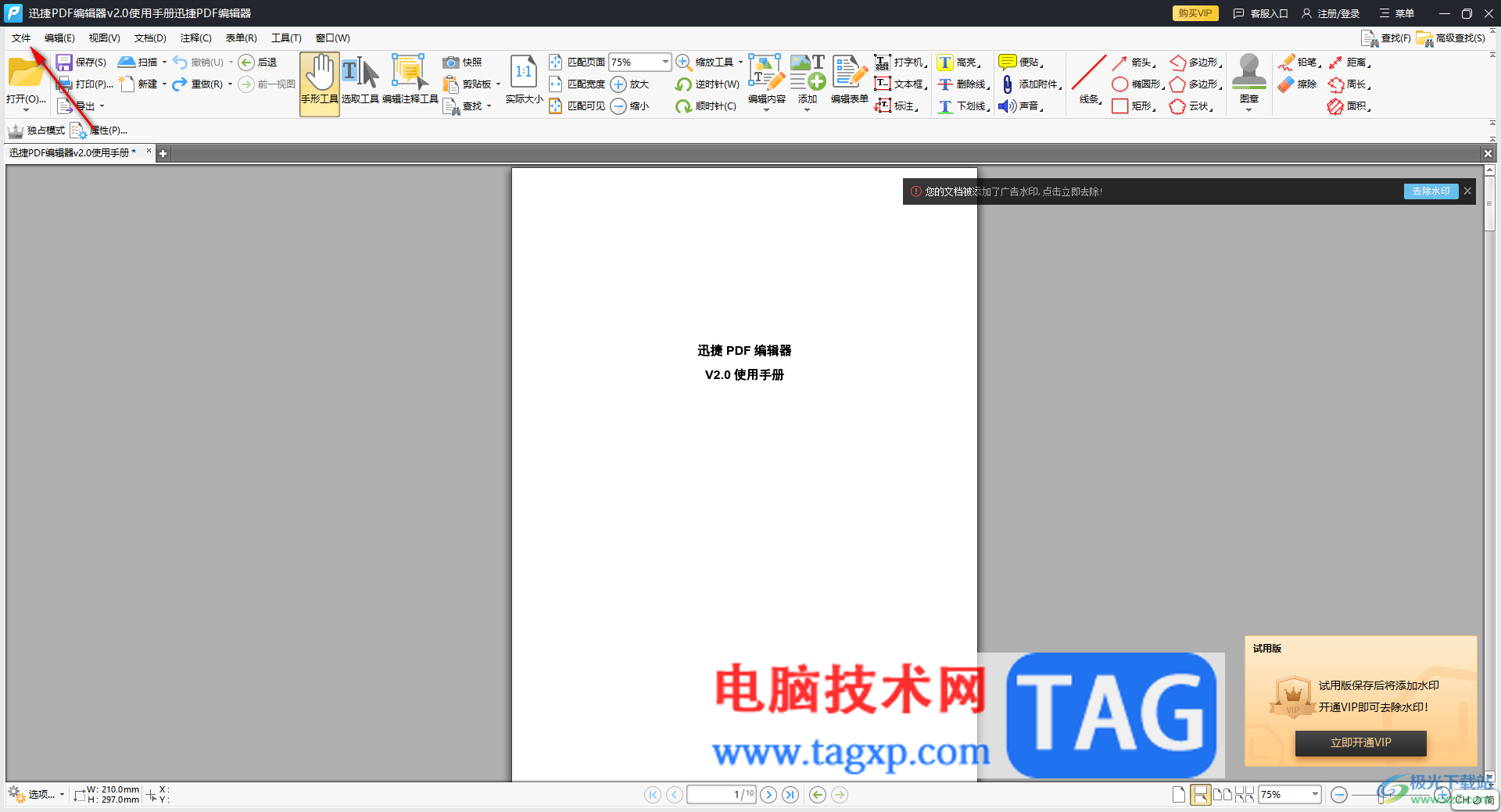Expand the Export (导出) dropdown arrow
Image resolution: width=1501 pixels, height=812 pixels.
(x=102, y=106)
